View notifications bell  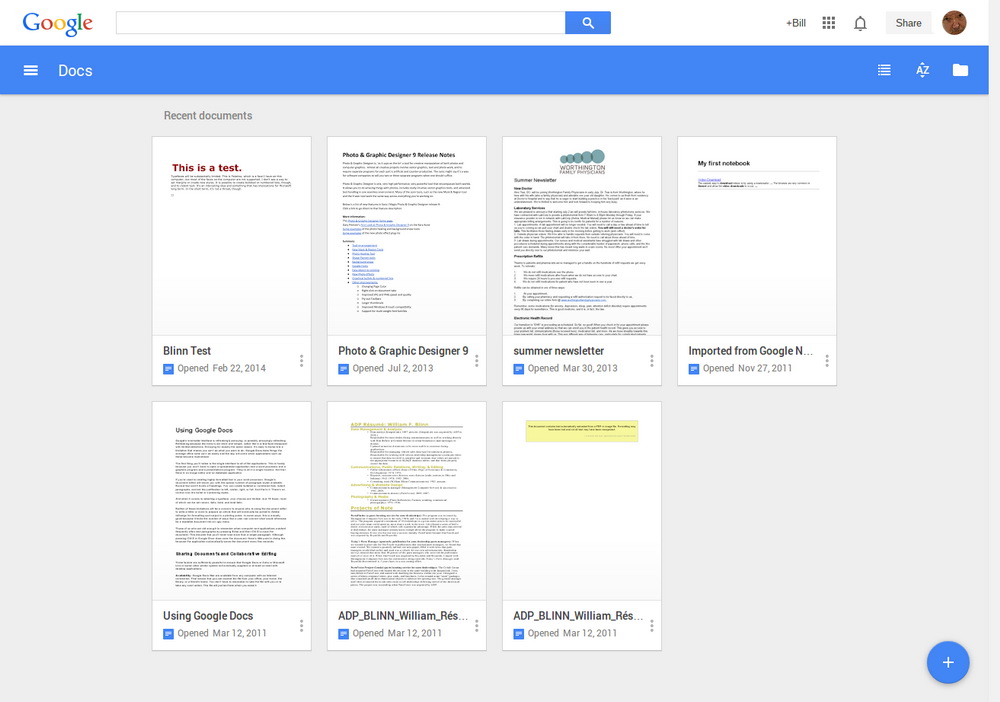coord(860,24)
